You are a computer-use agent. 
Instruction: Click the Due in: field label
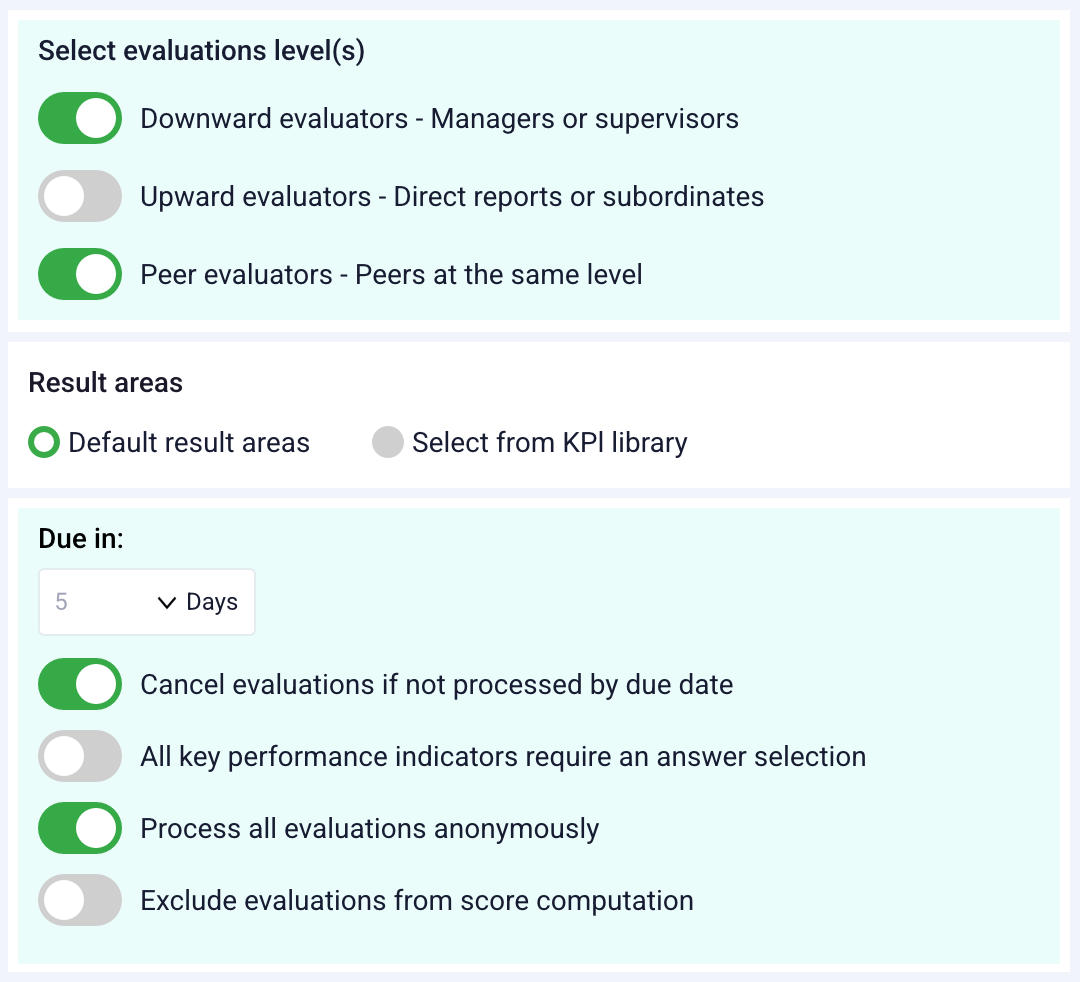(80, 539)
